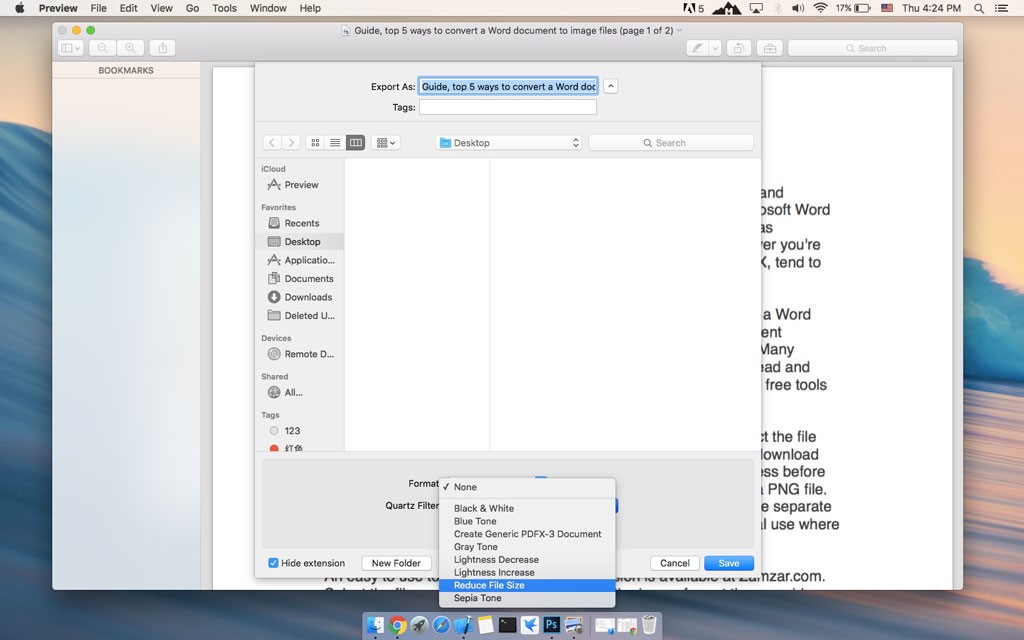Select Applications in the sidebar
Image resolution: width=1024 pixels, height=640 pixels.
click(x=299, y=260)
